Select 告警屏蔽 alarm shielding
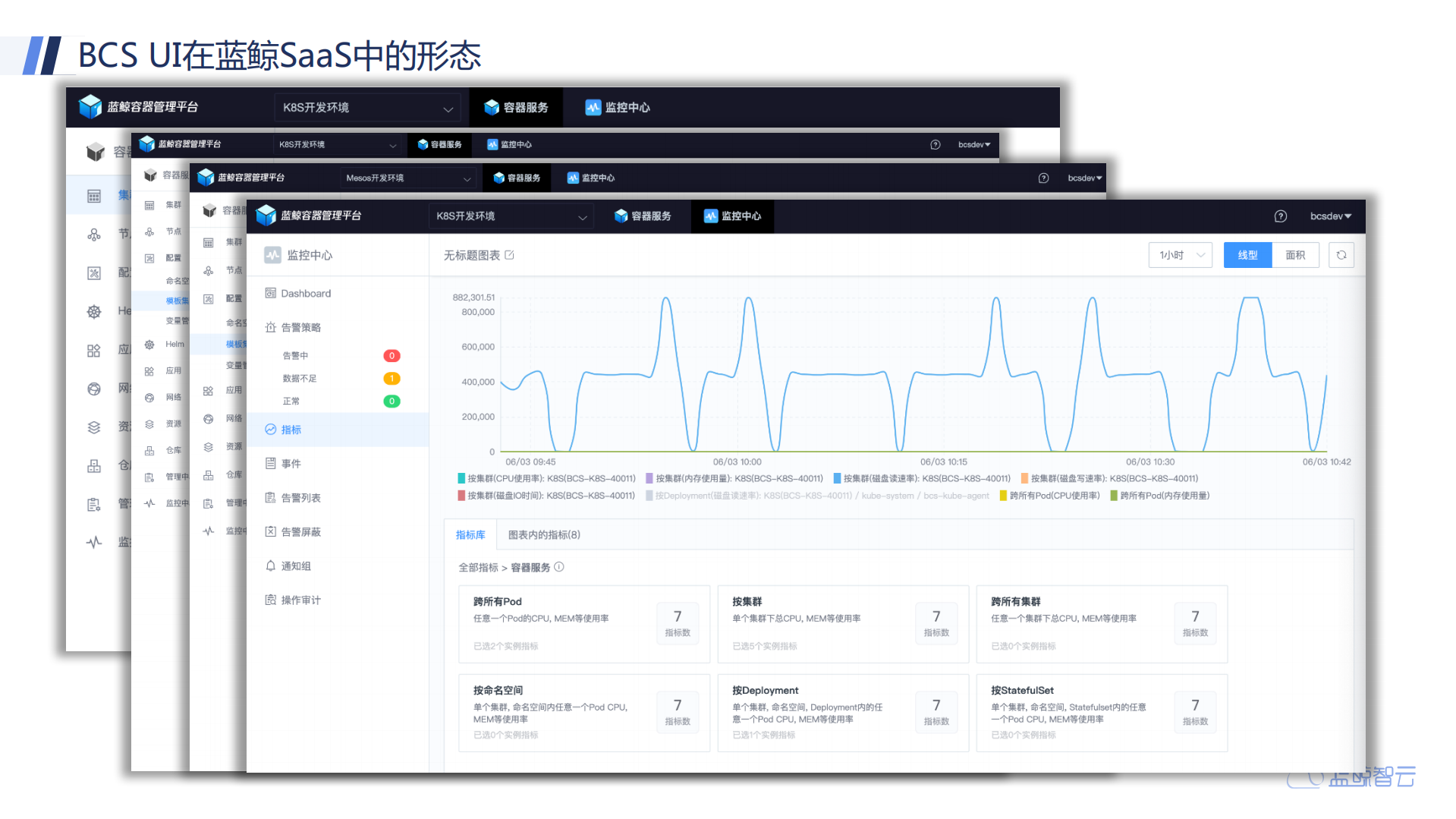Viewport: 1456px width, 819px height. click(301, 531)
